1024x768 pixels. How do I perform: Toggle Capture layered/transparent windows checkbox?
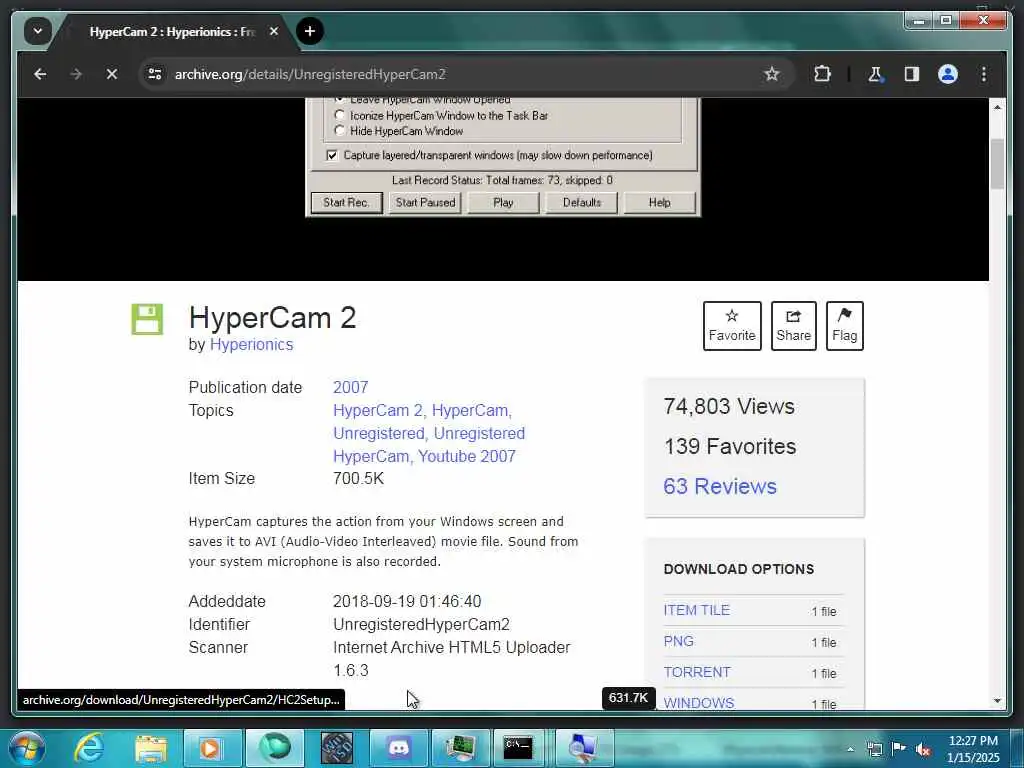click(x=332, y=155)
